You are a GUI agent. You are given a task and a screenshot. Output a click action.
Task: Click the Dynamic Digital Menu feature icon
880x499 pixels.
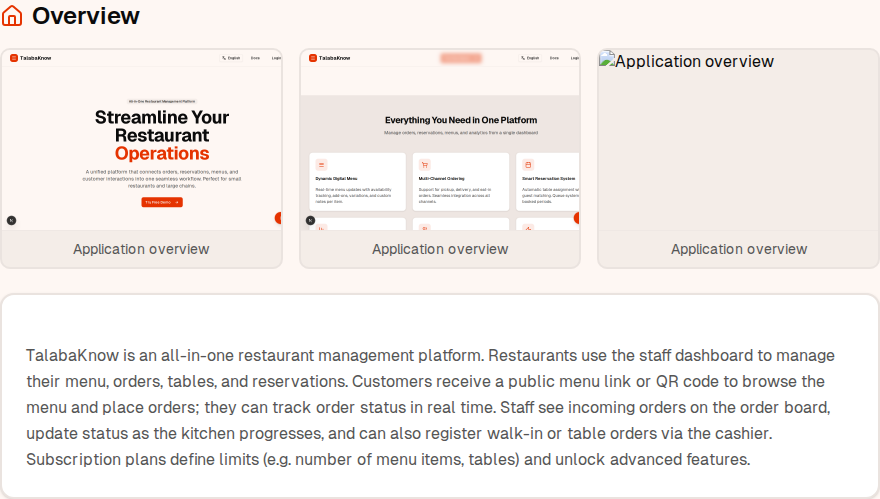pyautogui.click(x=322, y=164)
